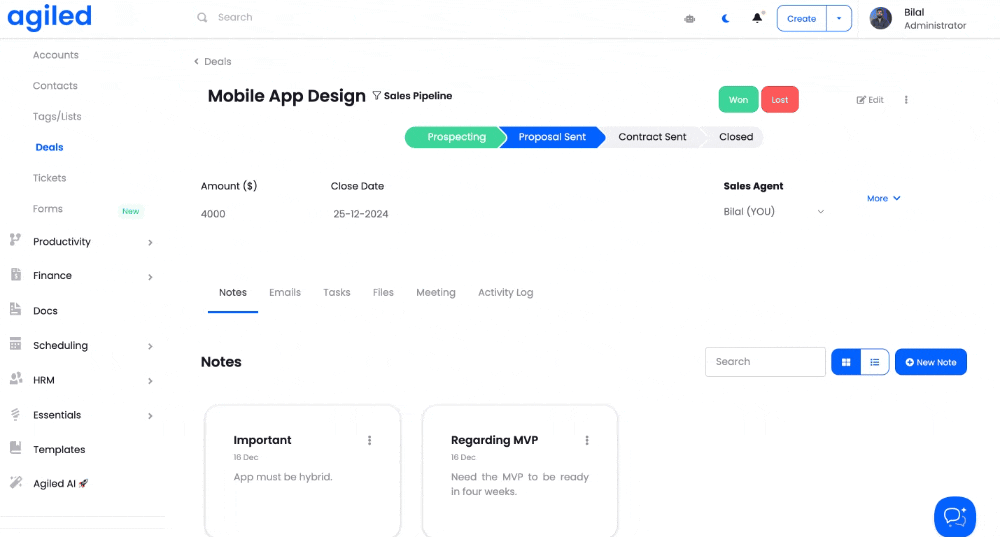Screen dimensions: 1000x537
Task: Expand the Essentials menu chevron
Action: pos(151,416)
